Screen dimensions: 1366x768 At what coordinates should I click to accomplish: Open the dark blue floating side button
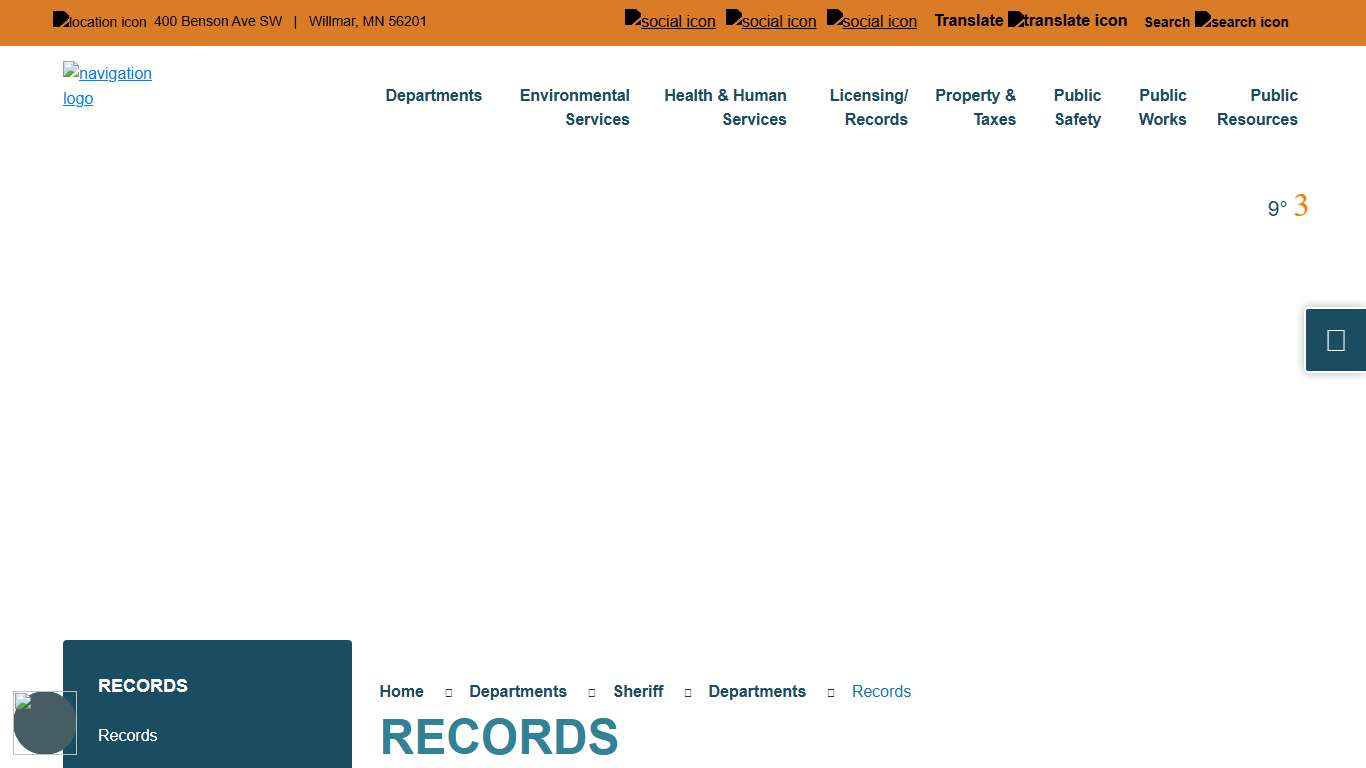pyautogui.click(x=1335, y=340)
